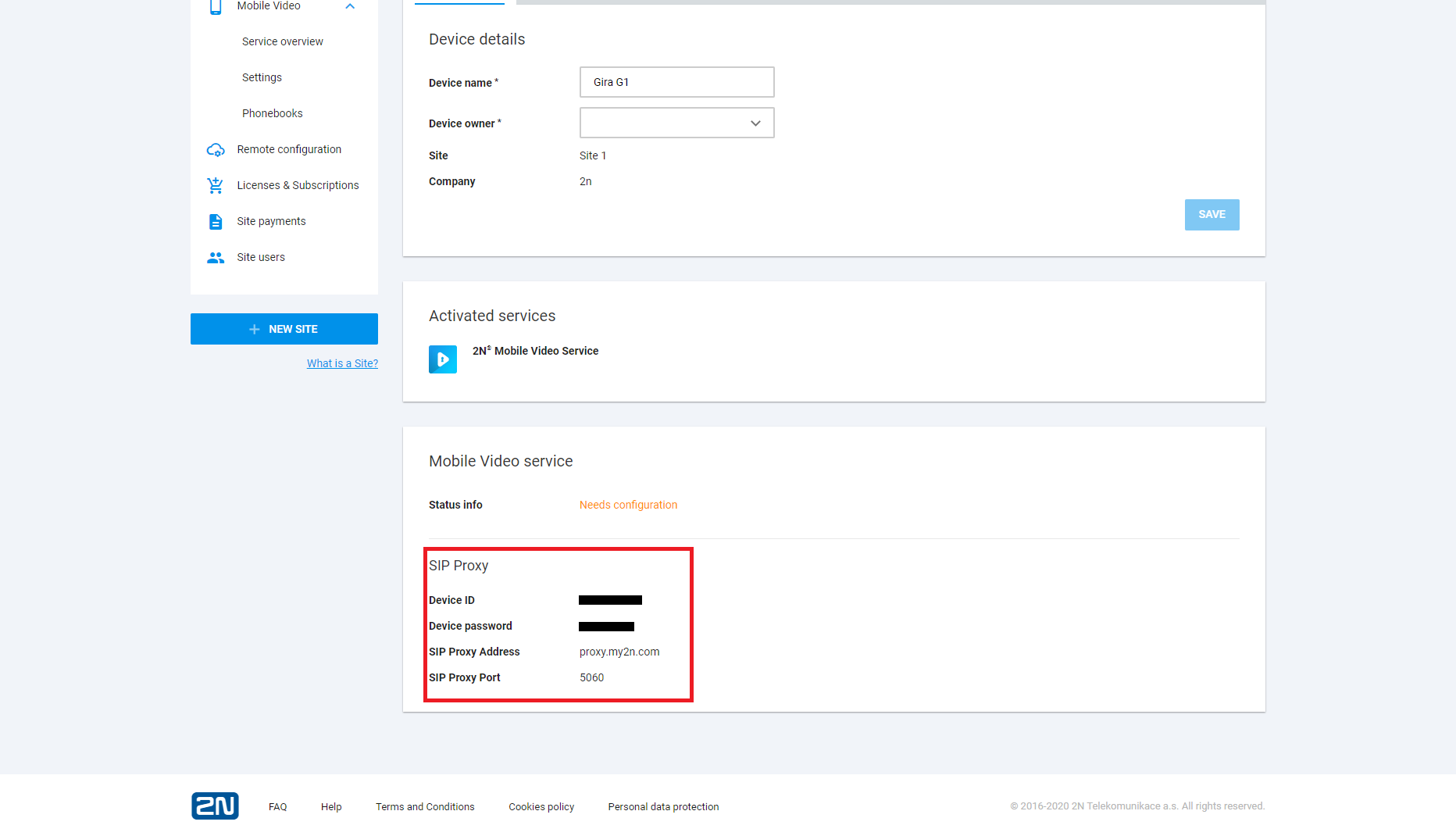Click the Remote configuration cloud icon

click(x=216, y=150)
